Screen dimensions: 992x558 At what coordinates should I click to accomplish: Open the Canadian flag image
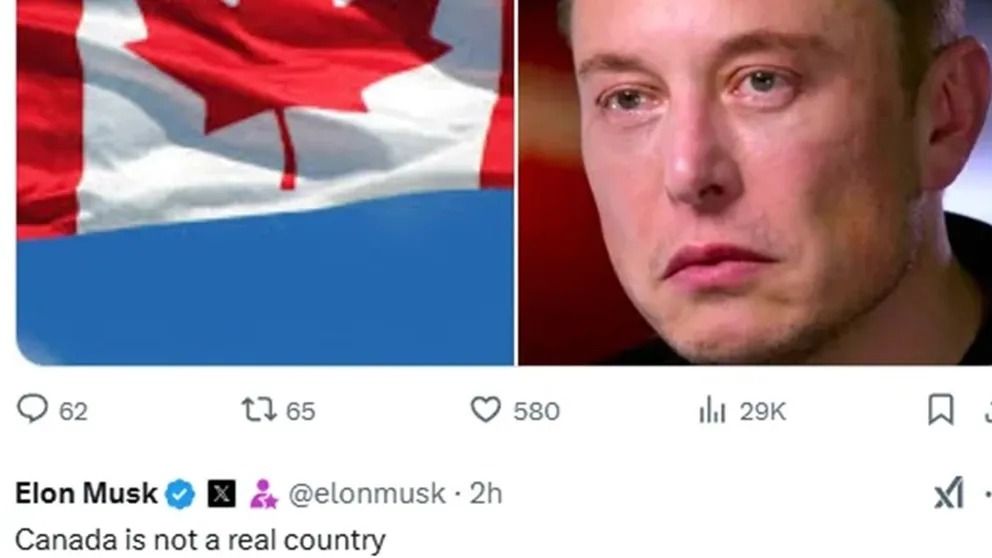[x=265, y=182]
